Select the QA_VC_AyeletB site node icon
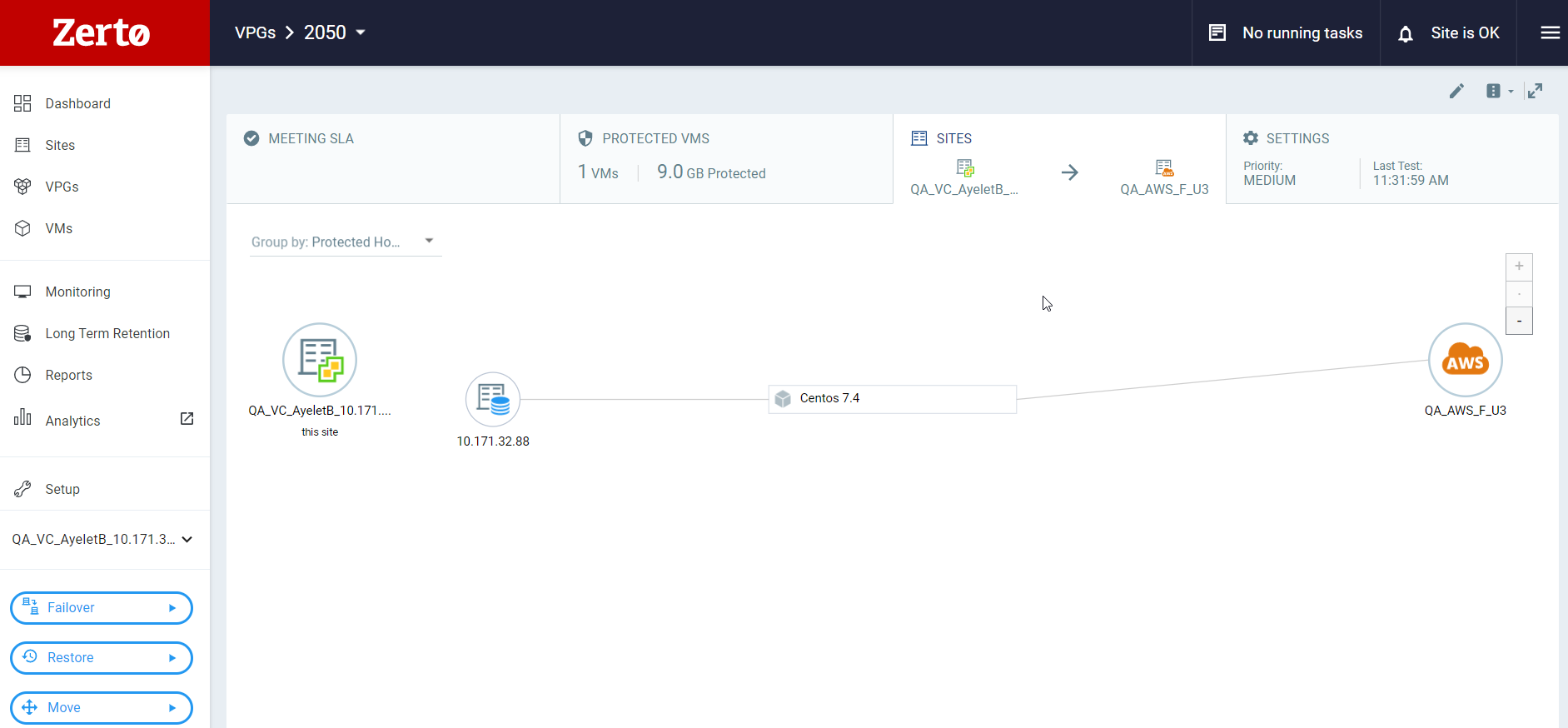The height and width of the screenshot is (728, 1568). tap(320, 360)
